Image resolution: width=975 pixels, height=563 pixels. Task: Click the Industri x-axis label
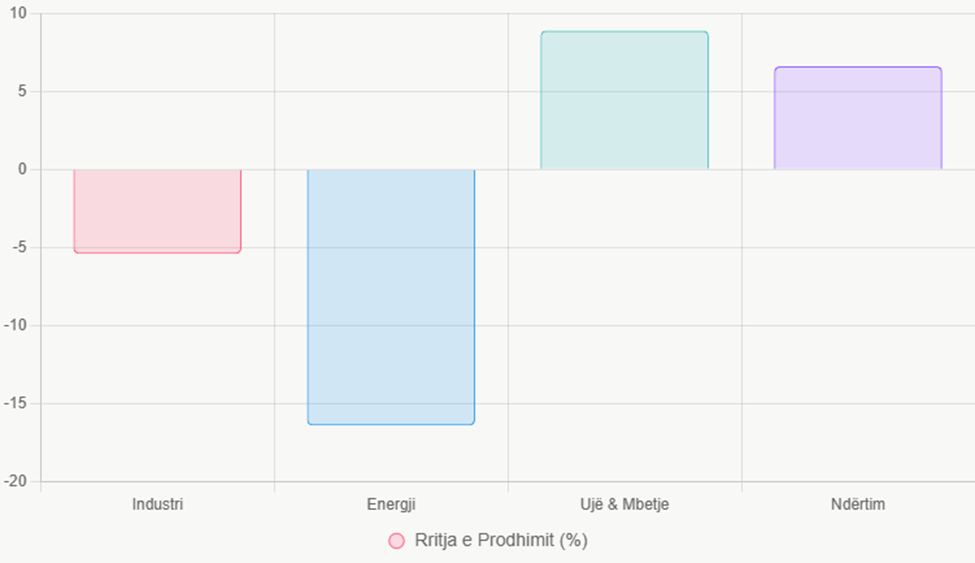click(x=157, y=504)
